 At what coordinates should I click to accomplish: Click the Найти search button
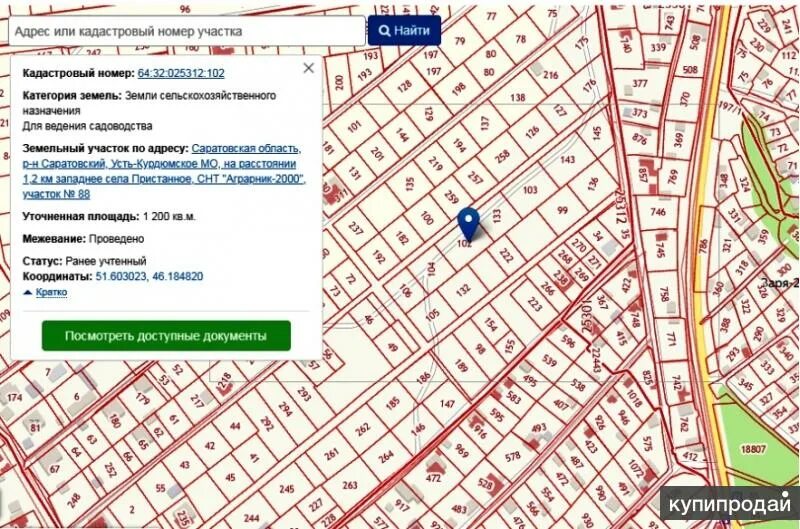click(x=404, y=31)
